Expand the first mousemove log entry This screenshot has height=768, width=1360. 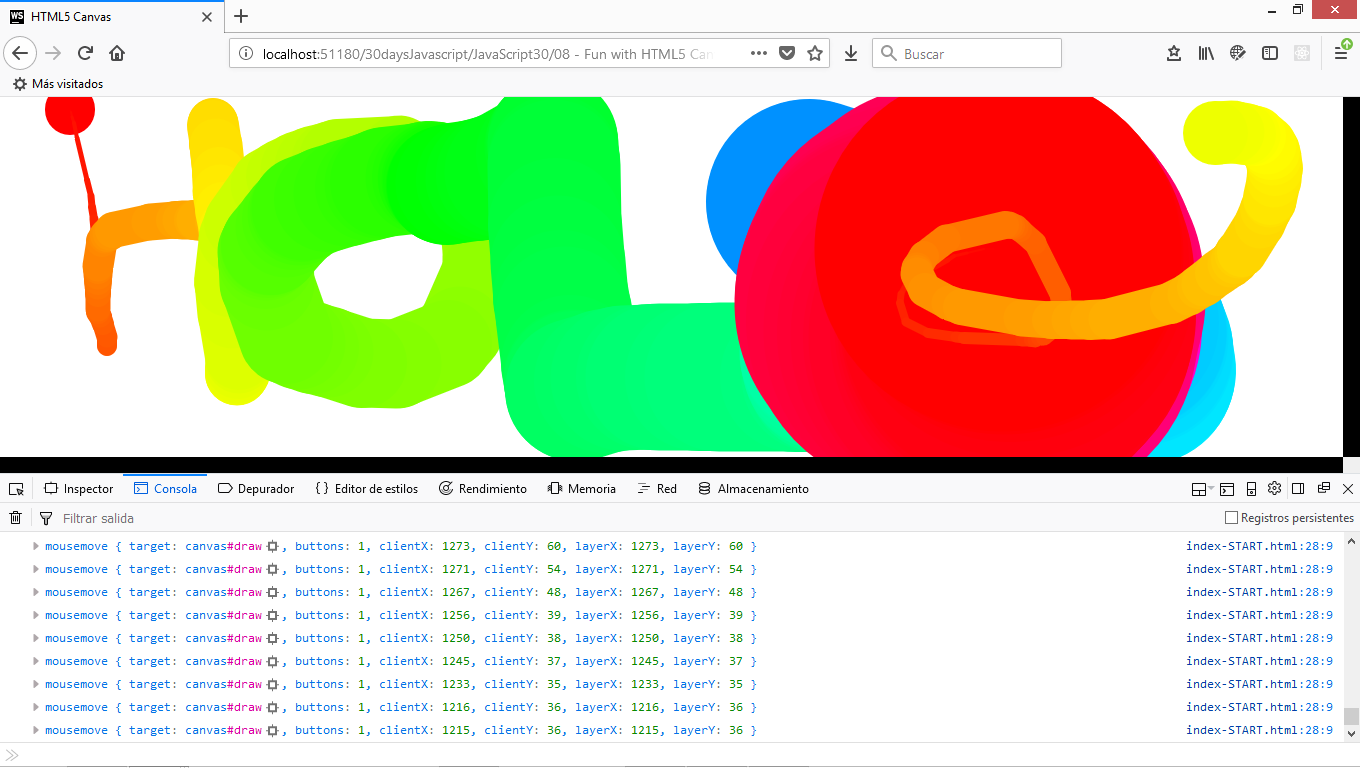(x=35, y=545)
